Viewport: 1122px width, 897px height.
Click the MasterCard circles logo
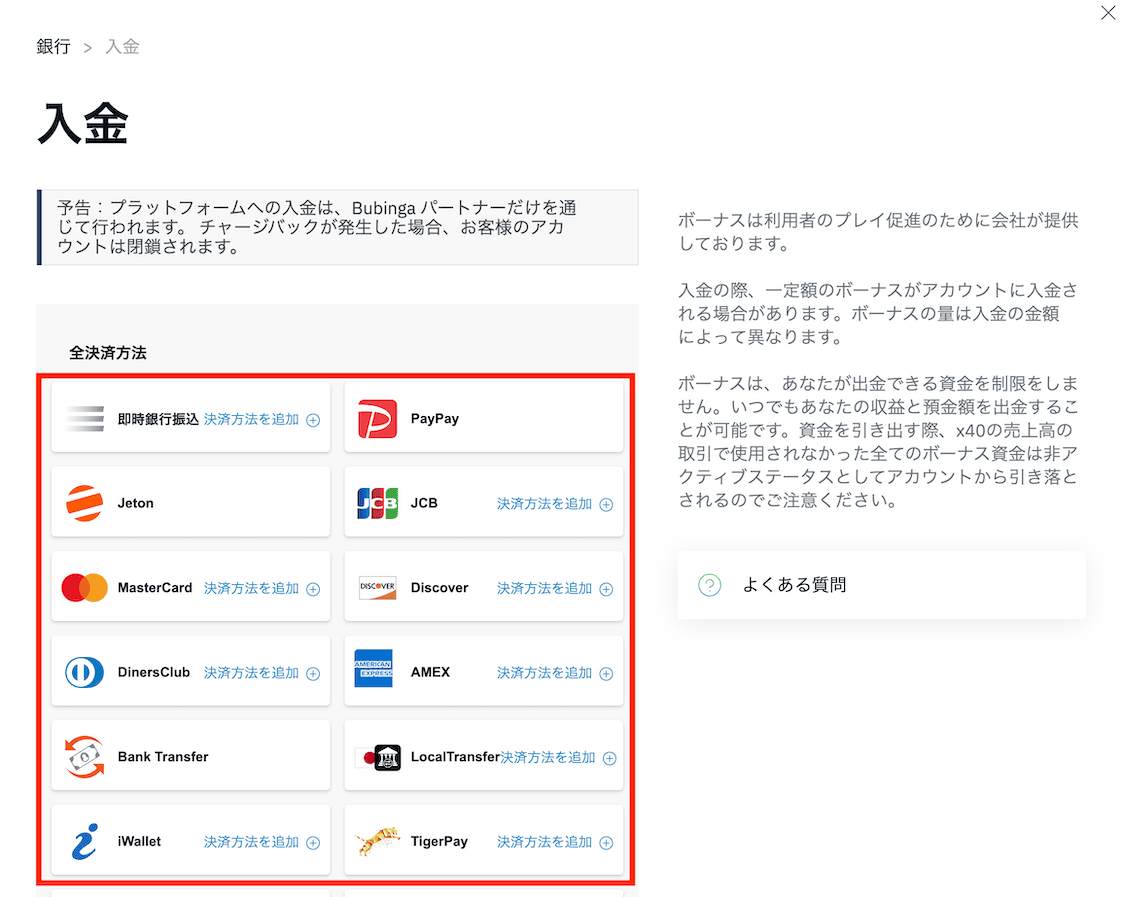tap(84, 587)
